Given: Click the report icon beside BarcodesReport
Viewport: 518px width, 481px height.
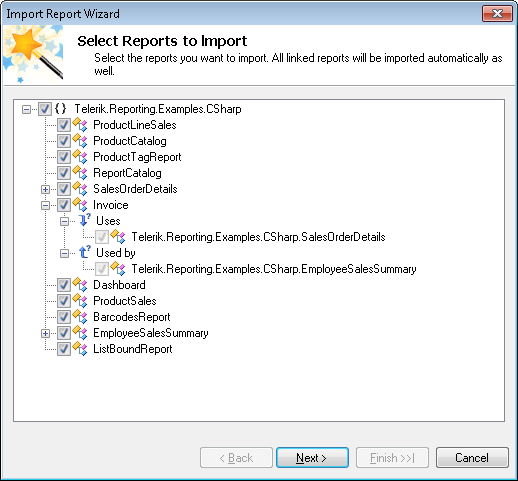Looking at the screenshot, I should click(x=80, y=317).
